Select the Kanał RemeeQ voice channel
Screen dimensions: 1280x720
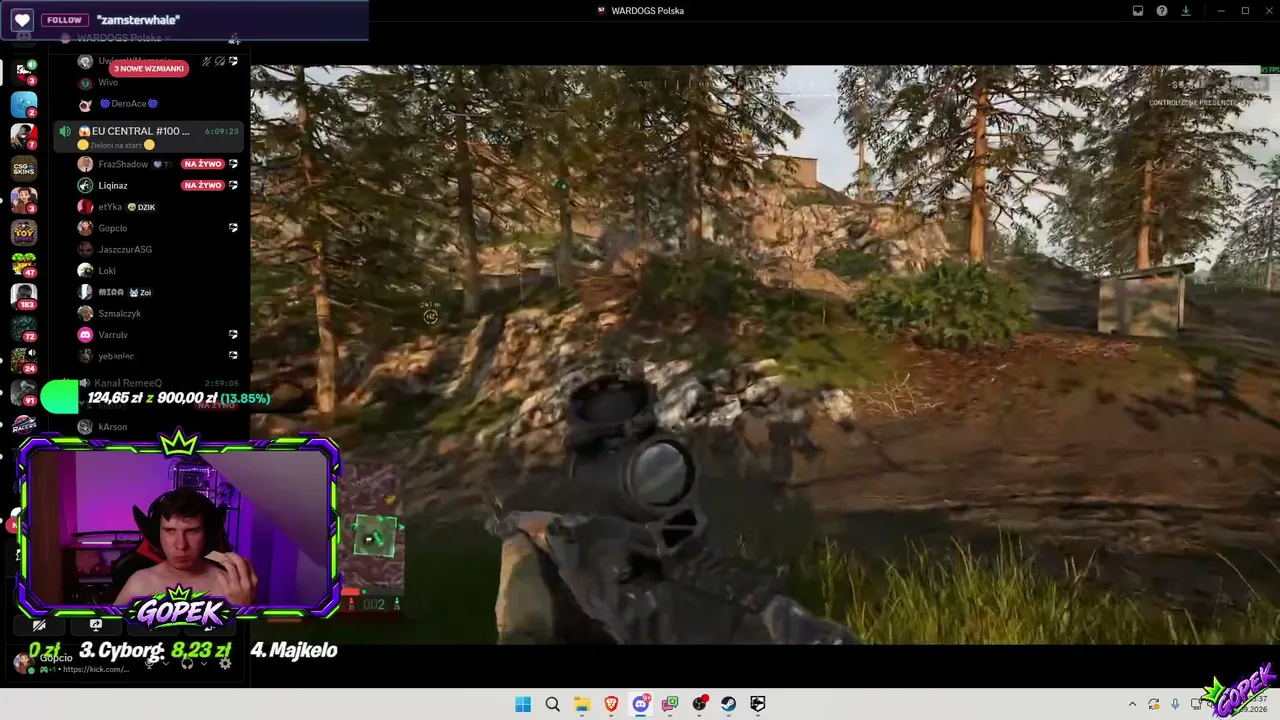pos(127,383)
